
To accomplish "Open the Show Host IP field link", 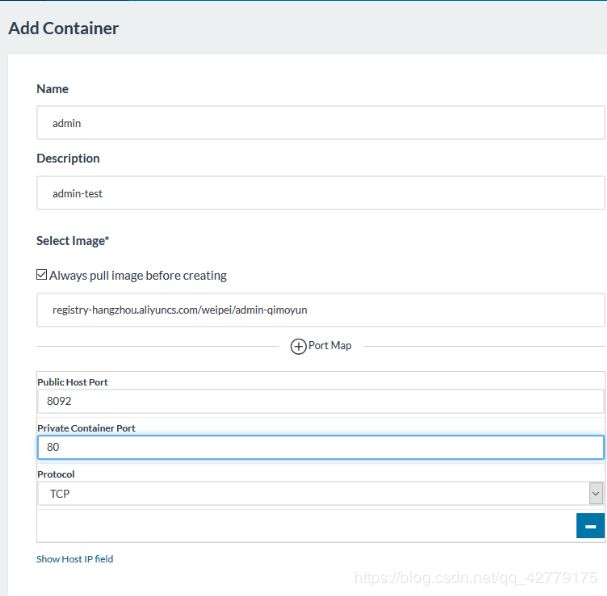I will tap(75, 559).
